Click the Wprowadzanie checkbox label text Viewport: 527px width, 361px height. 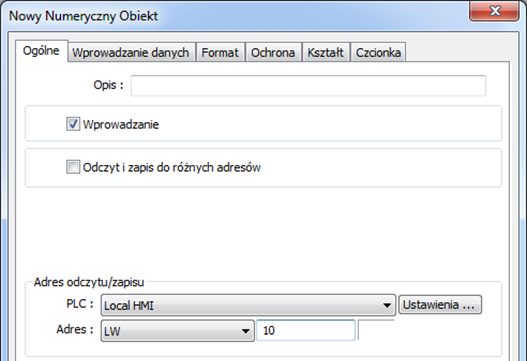[121, 124]
